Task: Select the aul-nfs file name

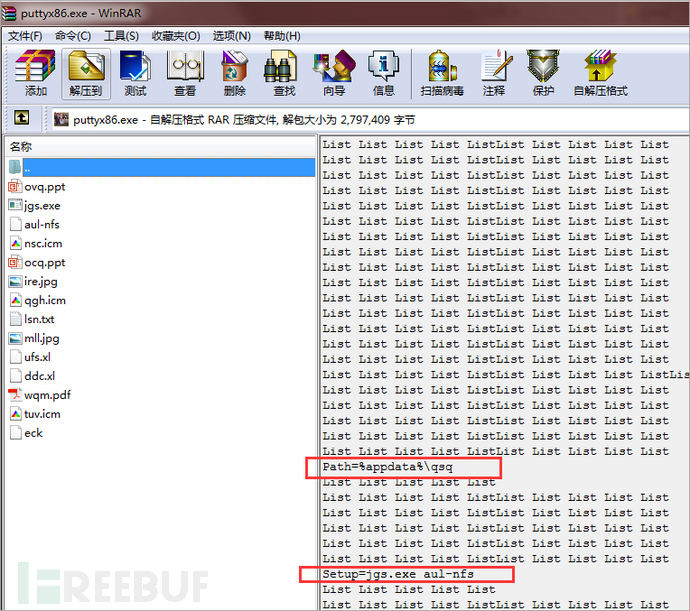Action: [42, 225]
